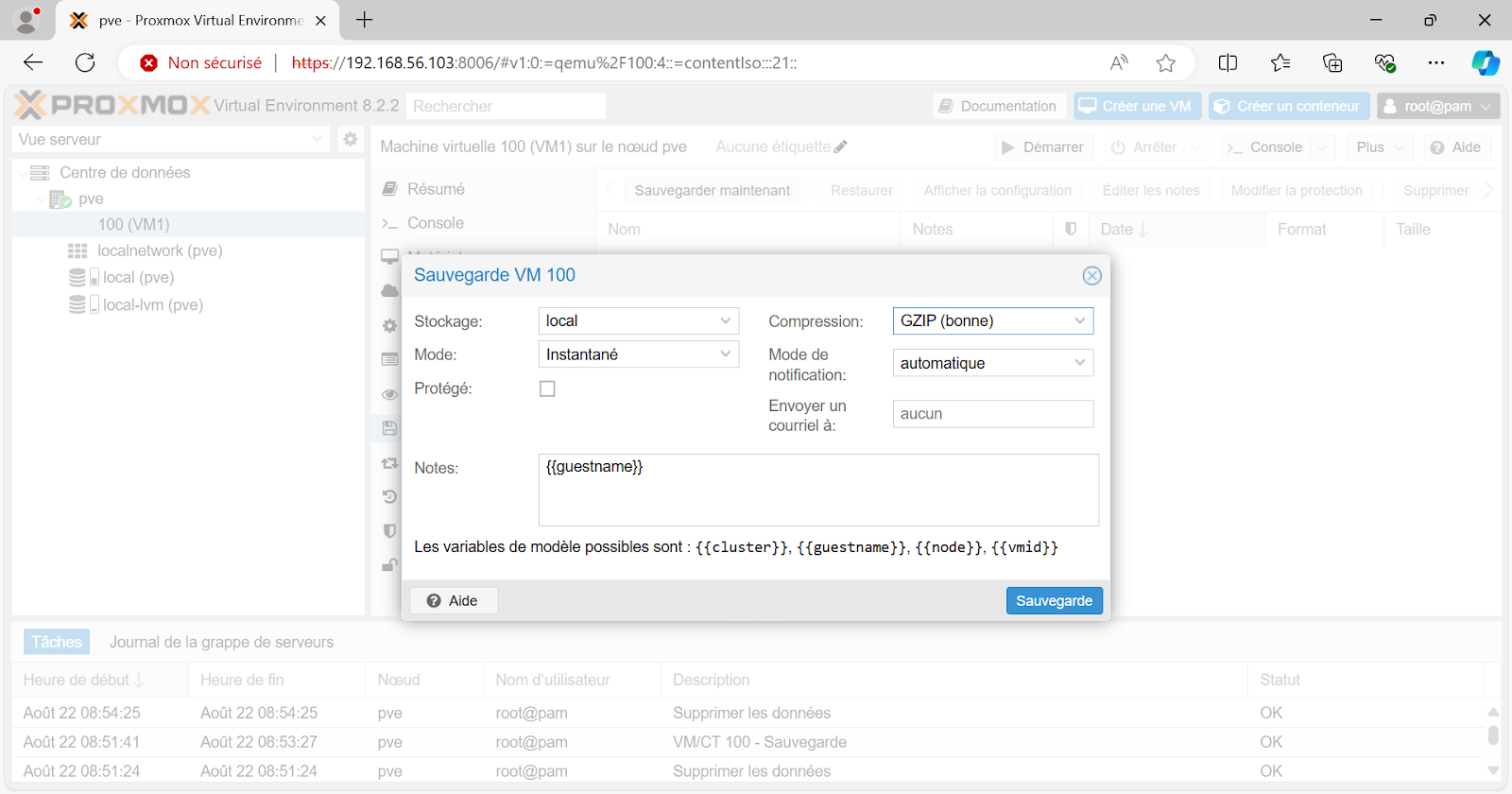The image size is (1512, 794).
Task: Open the Permissions unlock icon in VM menu
Action: point(389,565)
